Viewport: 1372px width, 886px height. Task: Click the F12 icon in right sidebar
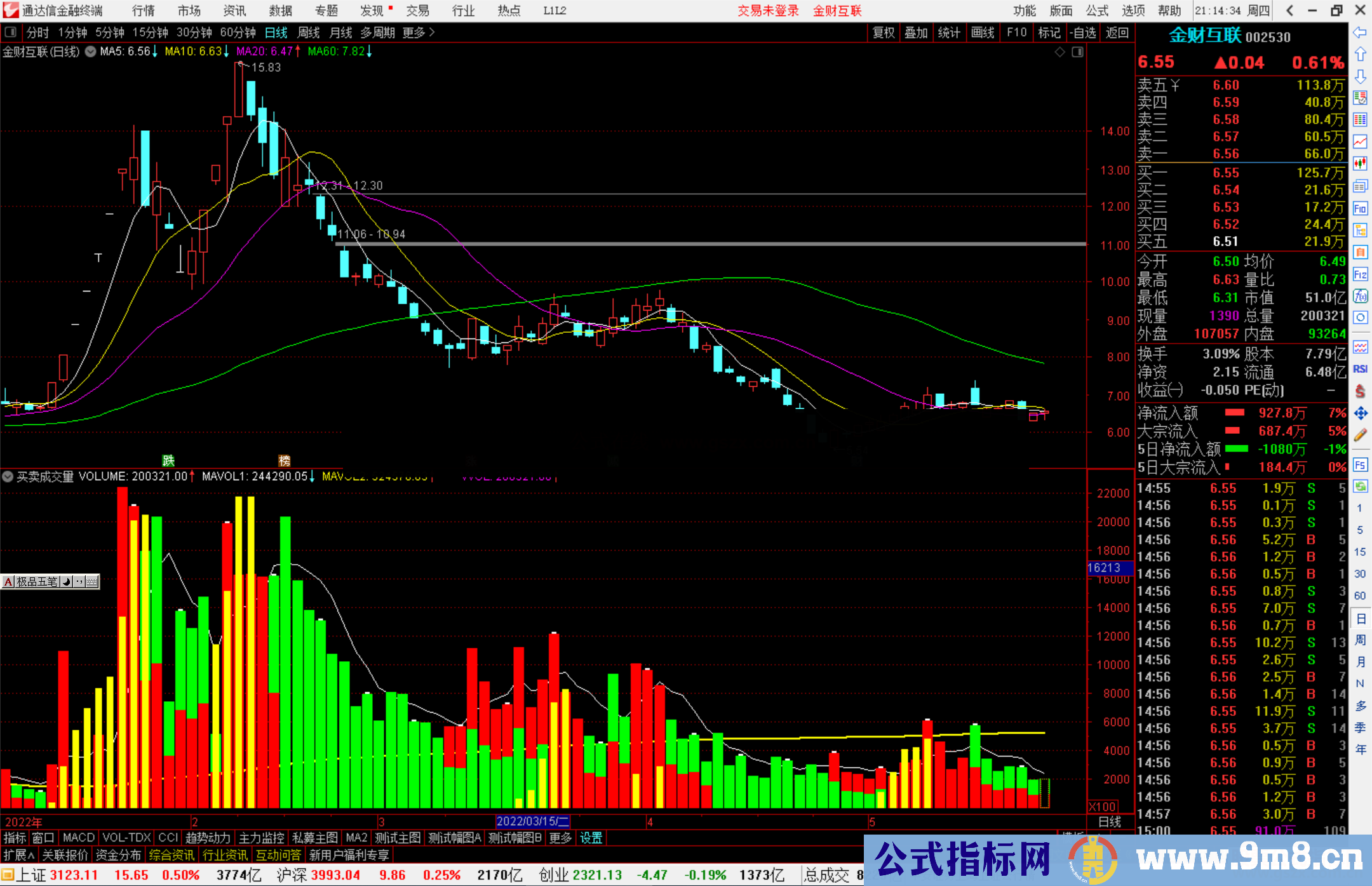(x=1360, y=274)
